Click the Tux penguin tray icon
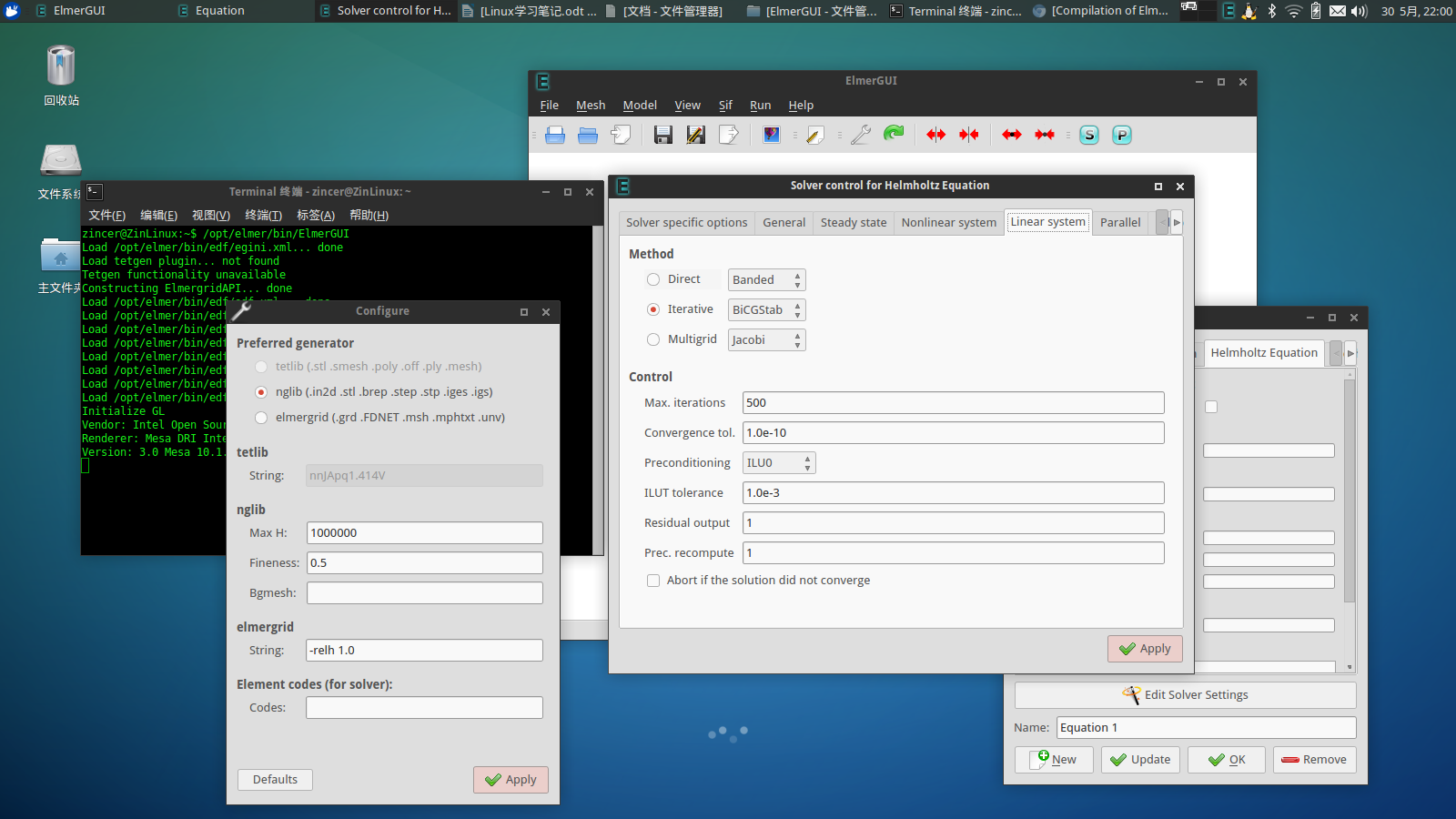 coord(1249,11)
